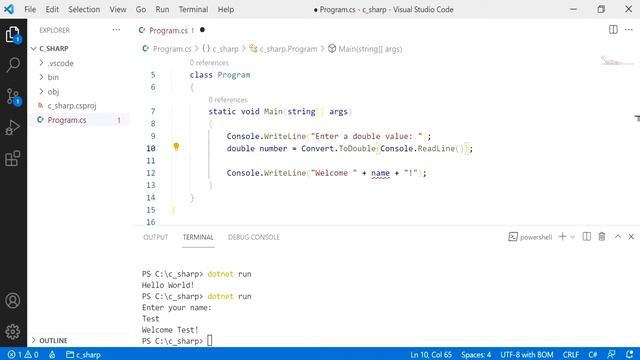
Task: Click the lightbulb code action on line 10
Action: (x=176, y=147)
